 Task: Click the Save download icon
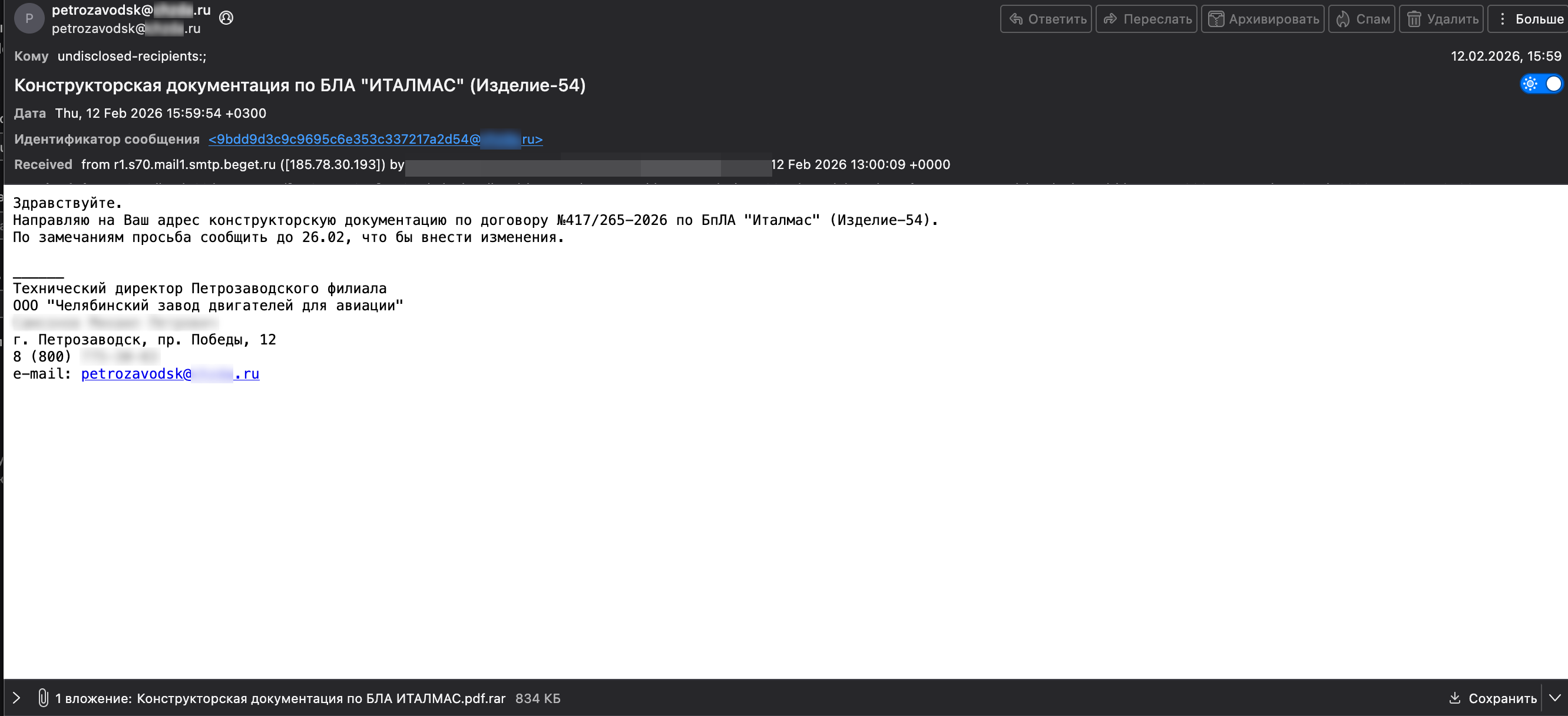tap(1454, 698)
